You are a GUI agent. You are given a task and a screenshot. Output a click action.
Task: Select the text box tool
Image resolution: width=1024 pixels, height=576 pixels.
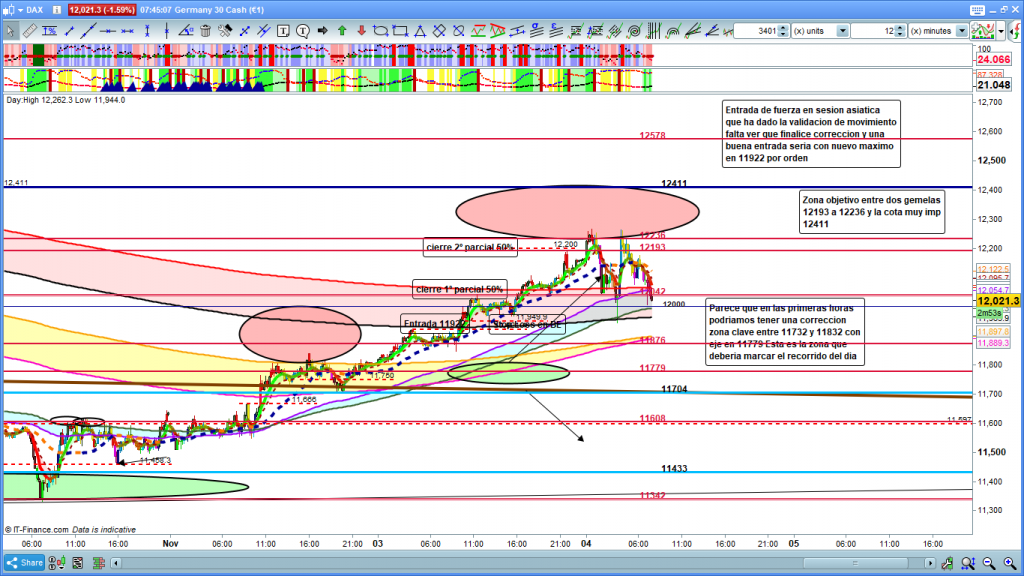click(283, 31)
